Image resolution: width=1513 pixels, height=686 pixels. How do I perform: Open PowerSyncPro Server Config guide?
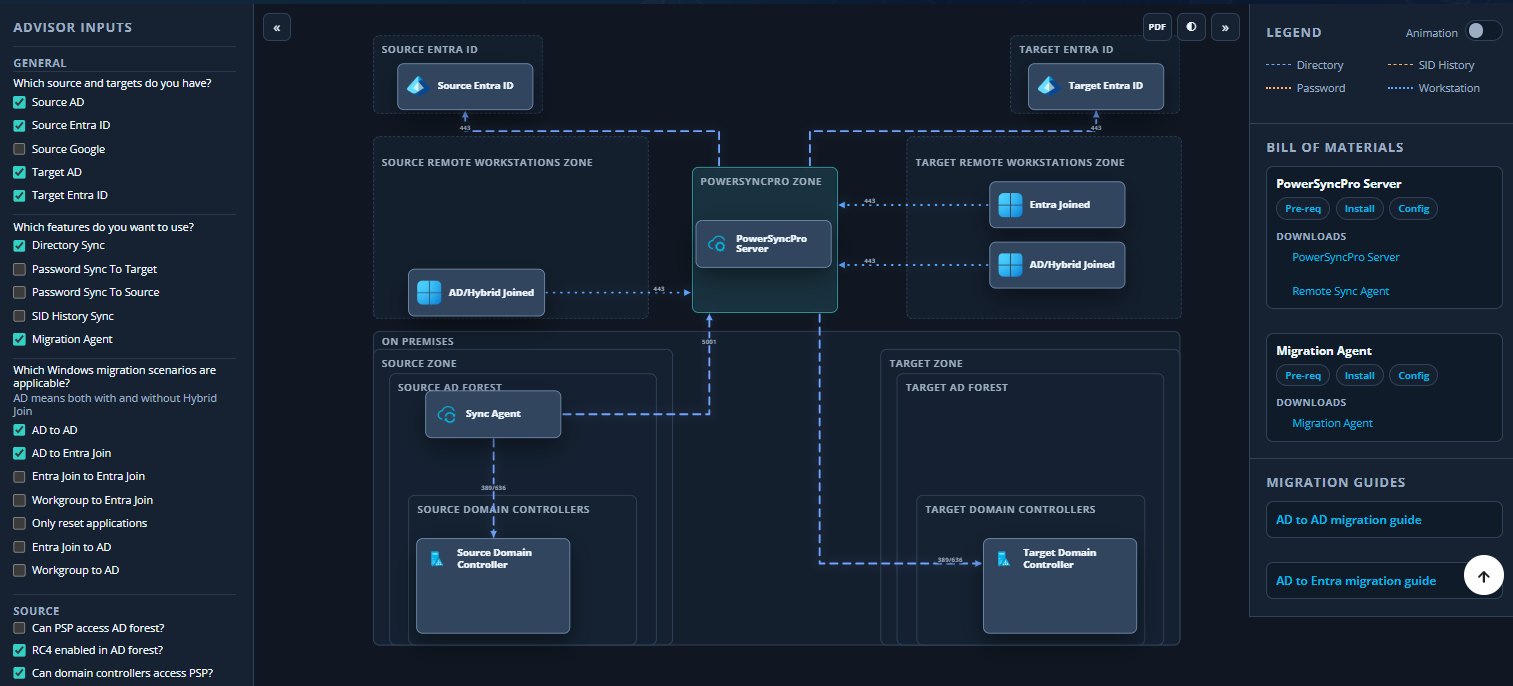pyautogui.click(x=1414, y=209)
